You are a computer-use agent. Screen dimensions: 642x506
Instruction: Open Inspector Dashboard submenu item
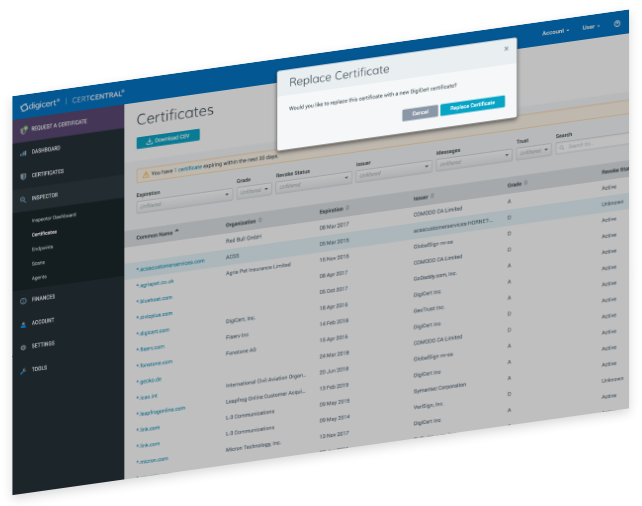[x=54, y=217]
